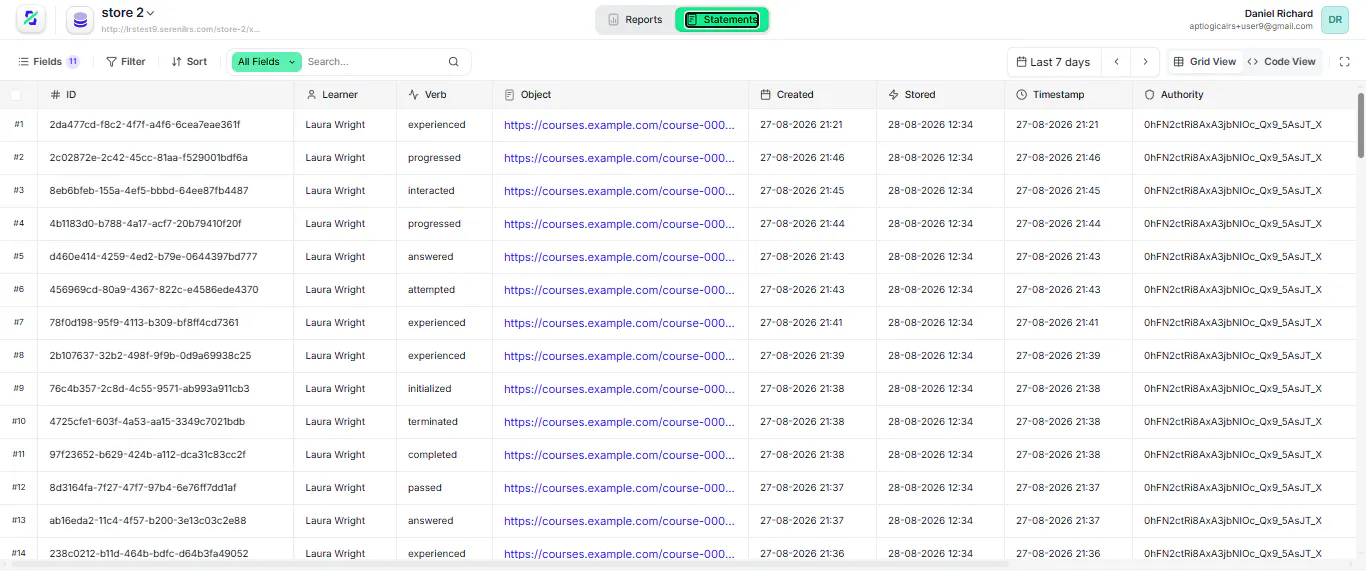Image resolution: width=1366 pixels, height=571 pixels.
Task: Open the DR user avatar menu
Action: tap(1335, 20)
